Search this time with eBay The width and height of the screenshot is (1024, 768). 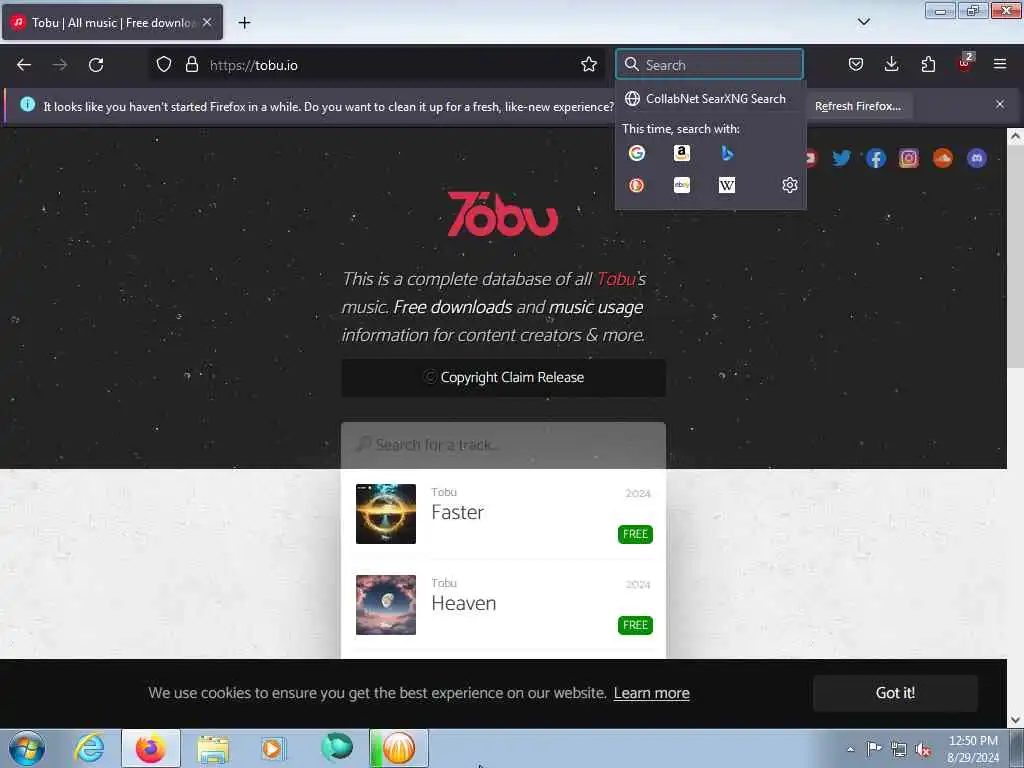682,185
